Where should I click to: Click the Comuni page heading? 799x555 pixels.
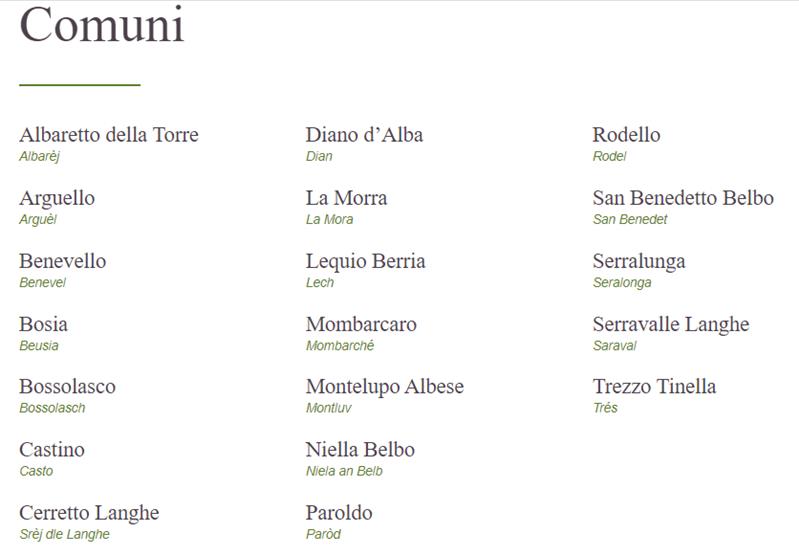click(x=101, y=24)
